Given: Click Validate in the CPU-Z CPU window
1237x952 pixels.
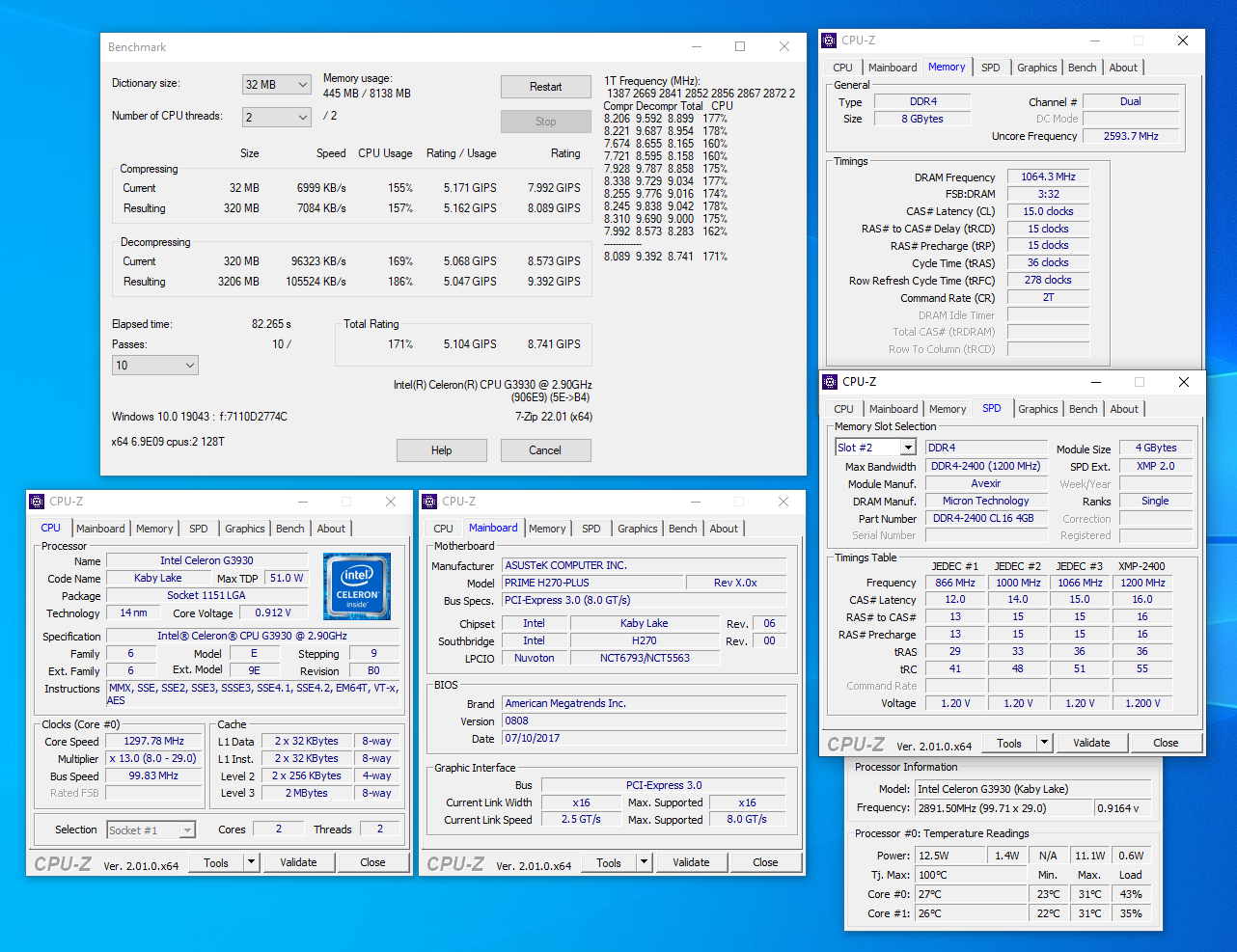Looking at the screenshot, I should (299, 862).
